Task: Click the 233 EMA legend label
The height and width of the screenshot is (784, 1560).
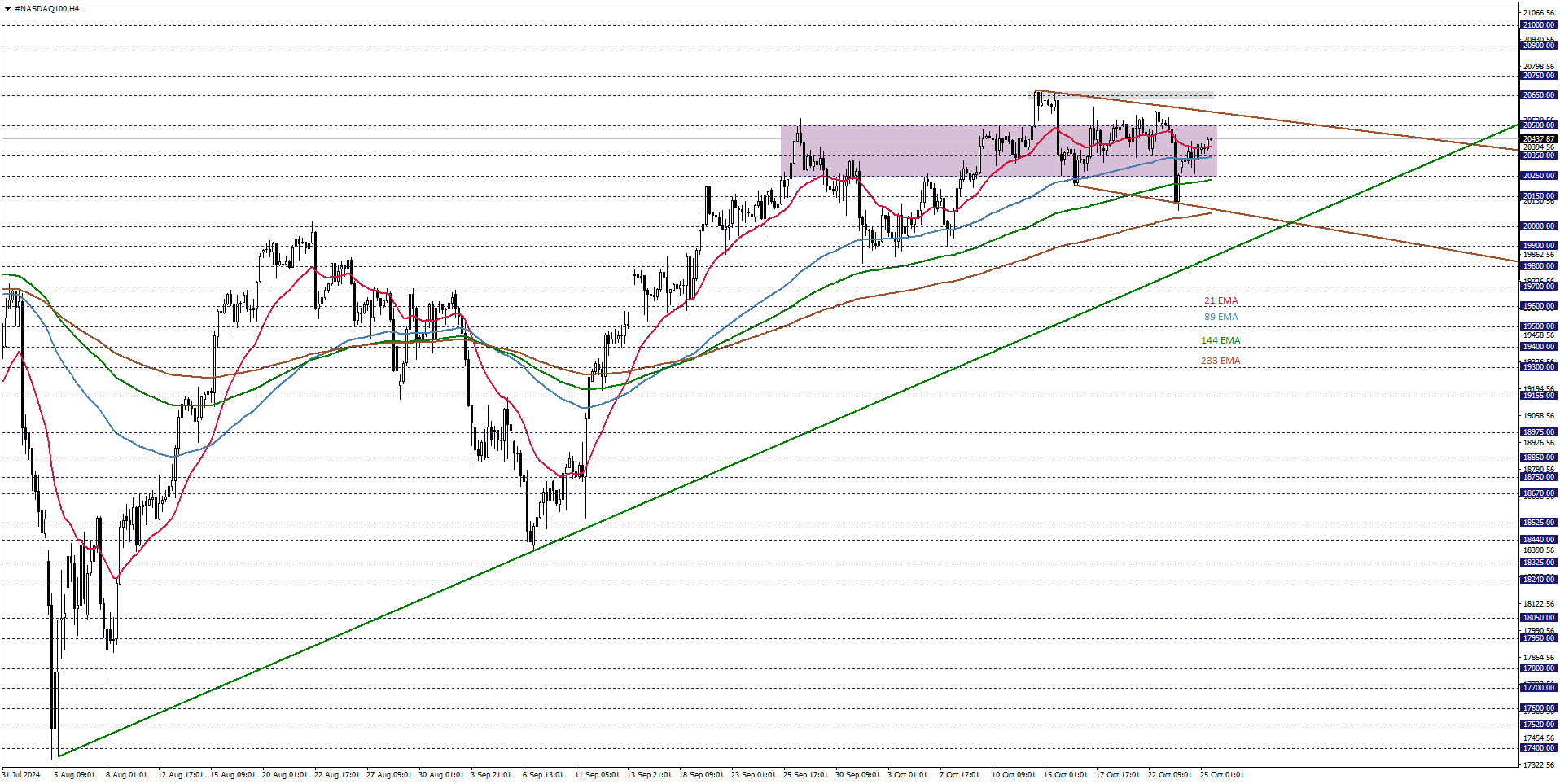Action: coord(1220,361)
